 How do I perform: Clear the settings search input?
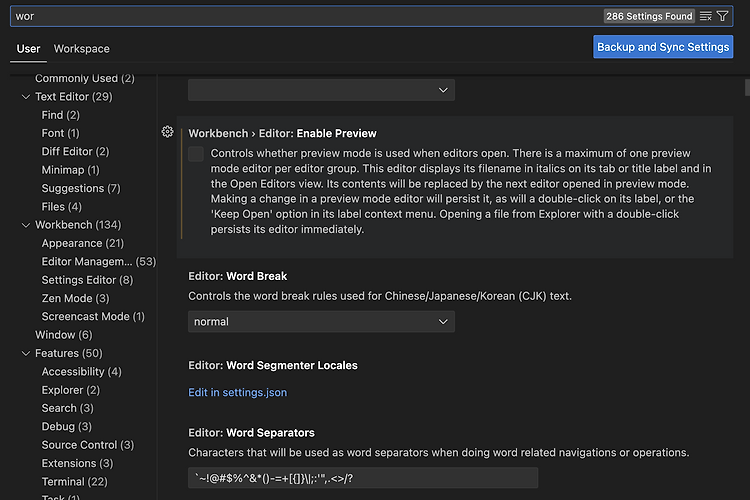(x=706, y=16)
